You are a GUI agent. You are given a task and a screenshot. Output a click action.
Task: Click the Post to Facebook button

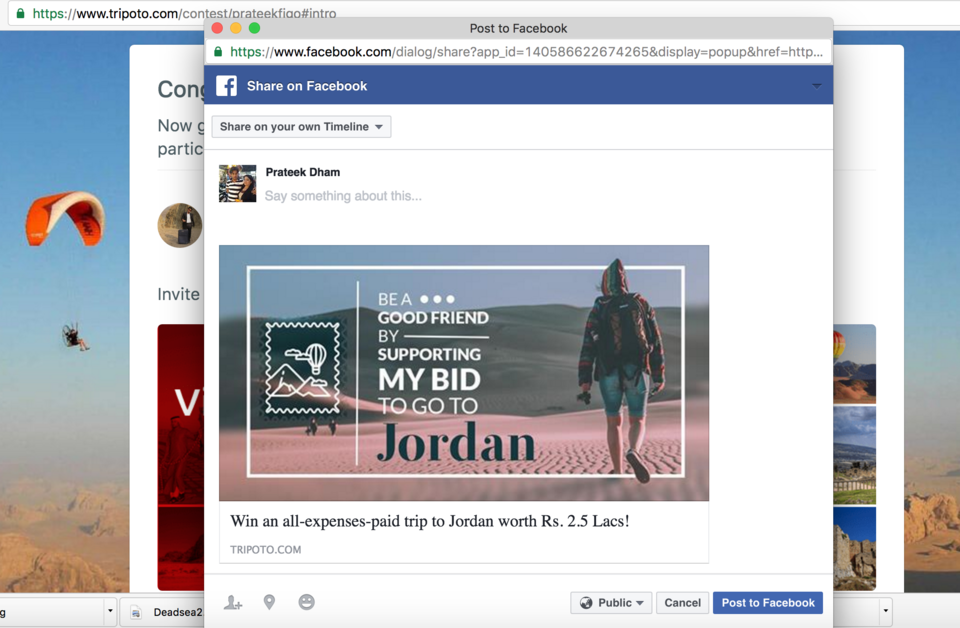pyautogui.click(x=768, y=603)
